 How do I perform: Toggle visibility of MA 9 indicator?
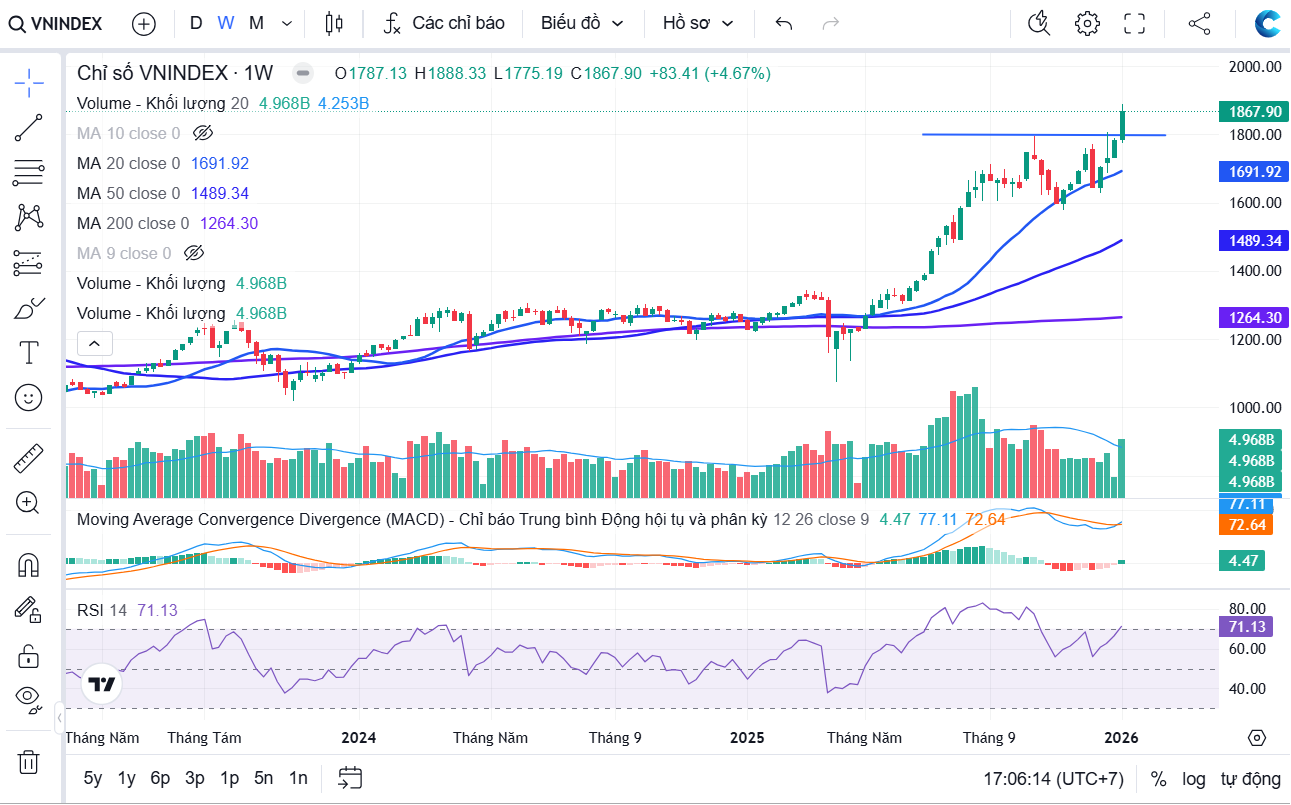tap(194, 253)
